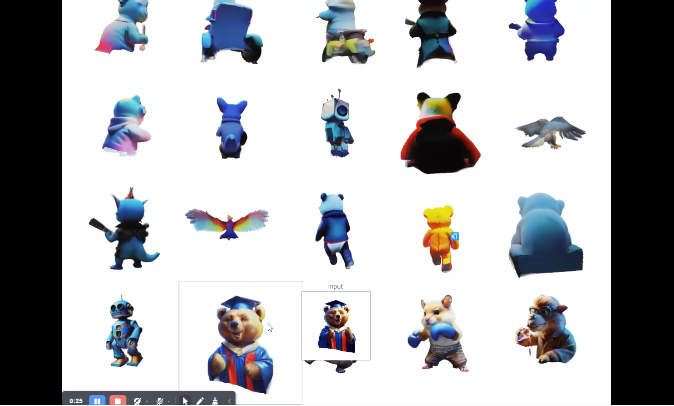Open the camera options dropdown arrow

point(147,402)
